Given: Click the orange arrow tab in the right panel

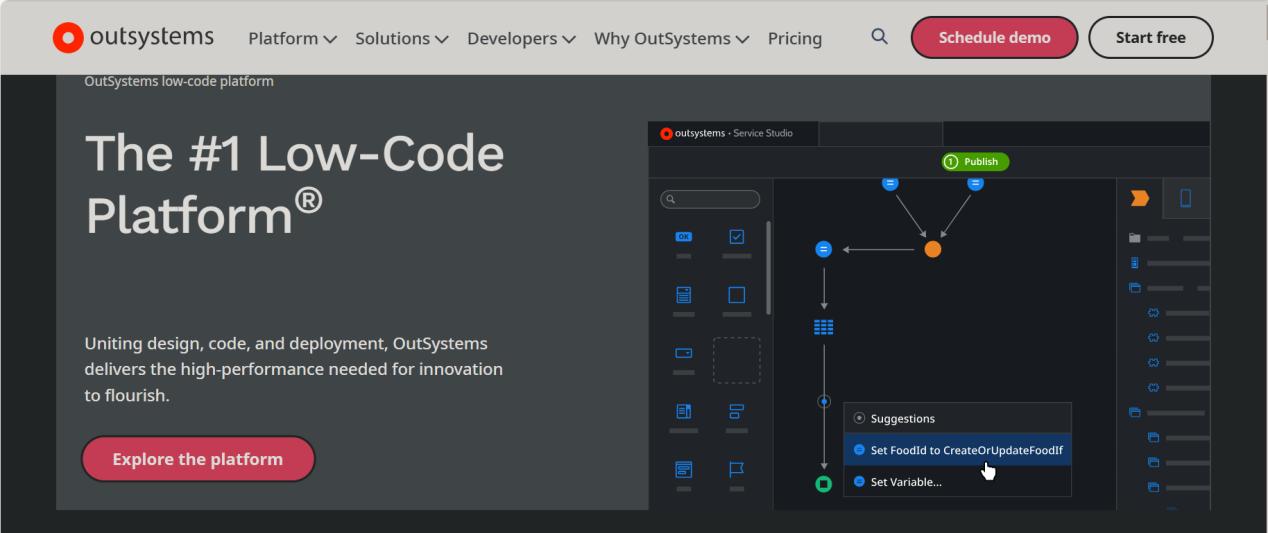Looking at the screenshot, I should (1140, 198).
